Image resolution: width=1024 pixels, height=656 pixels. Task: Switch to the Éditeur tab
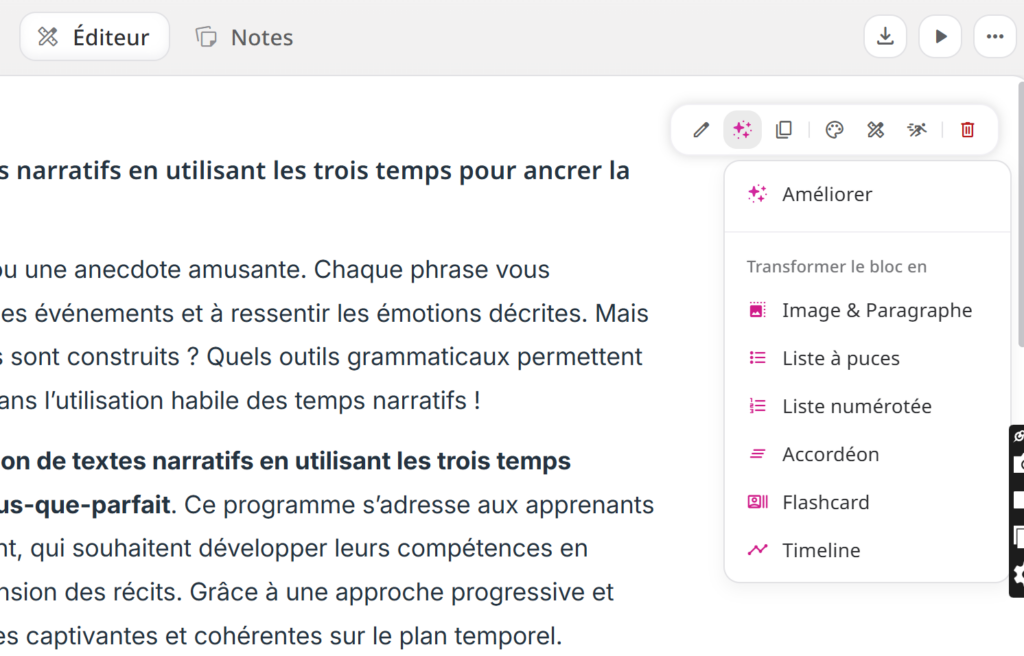pyautogui.click(x=95, y=37)
